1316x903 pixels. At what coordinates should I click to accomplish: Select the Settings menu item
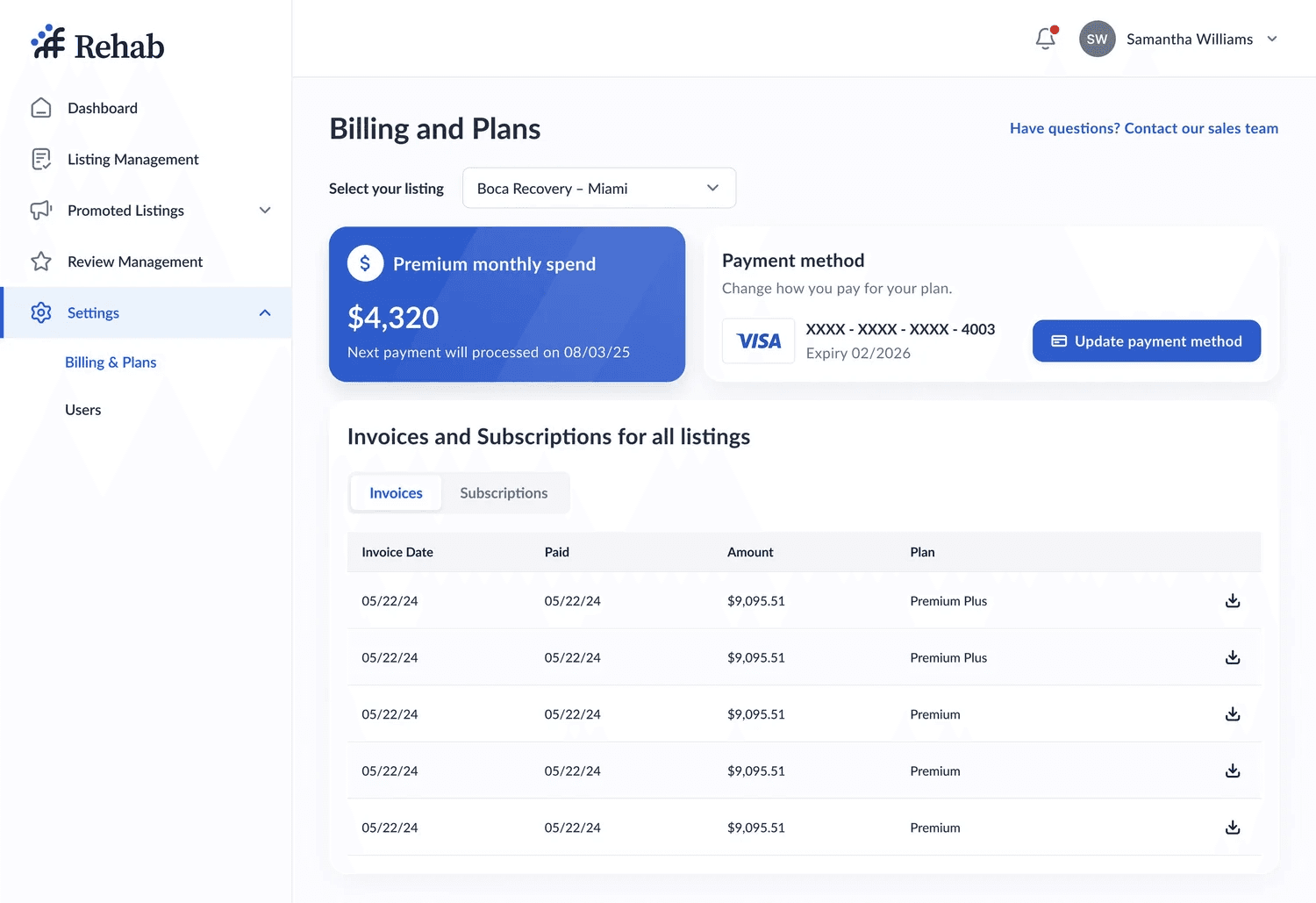[x=146, y=312]
